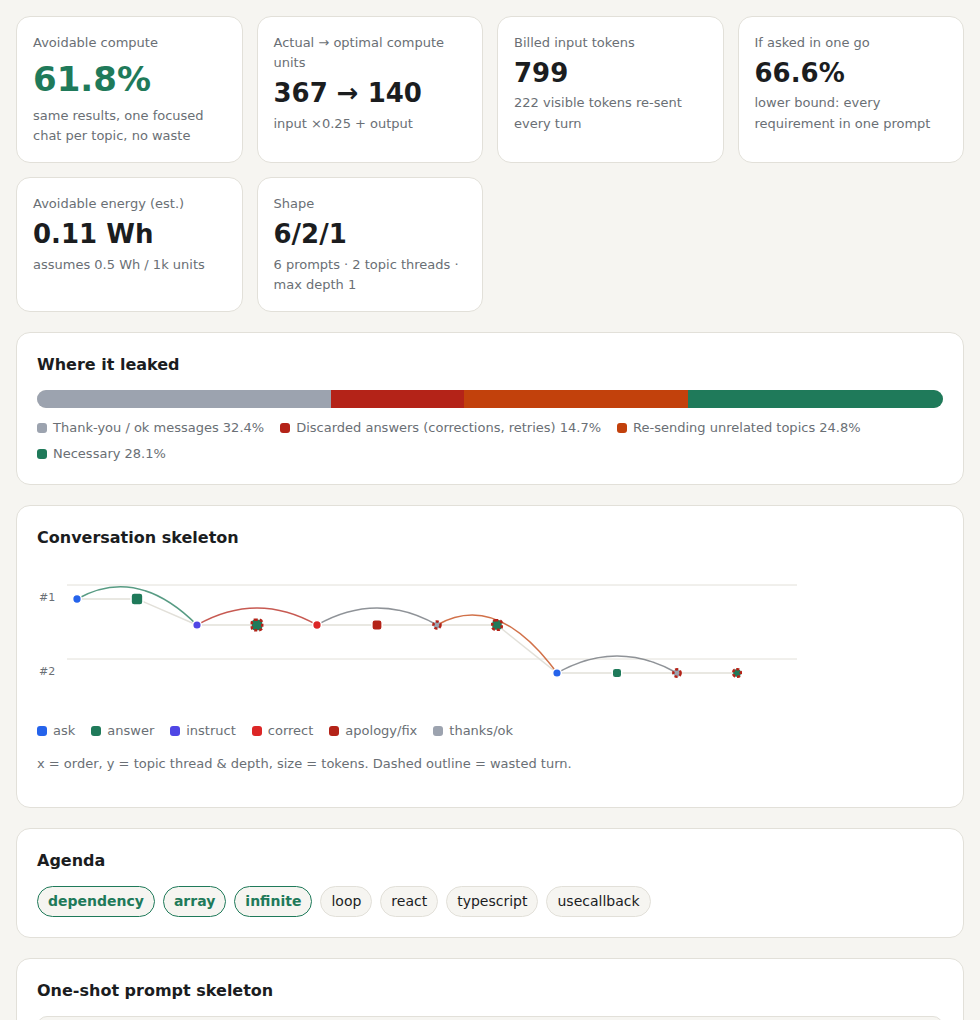Select the red apology/fix square node in the skeleton
Screen dimensions: 980x1020
click(x=377, y=625)
